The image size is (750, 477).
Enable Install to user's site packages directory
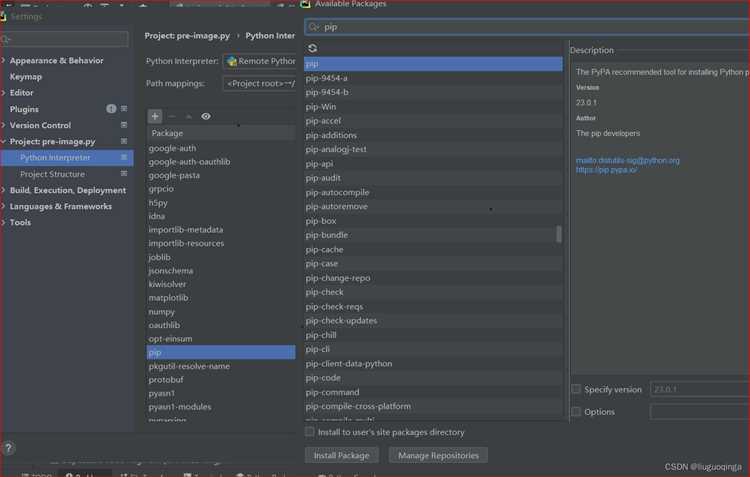[x=309, y=432]
